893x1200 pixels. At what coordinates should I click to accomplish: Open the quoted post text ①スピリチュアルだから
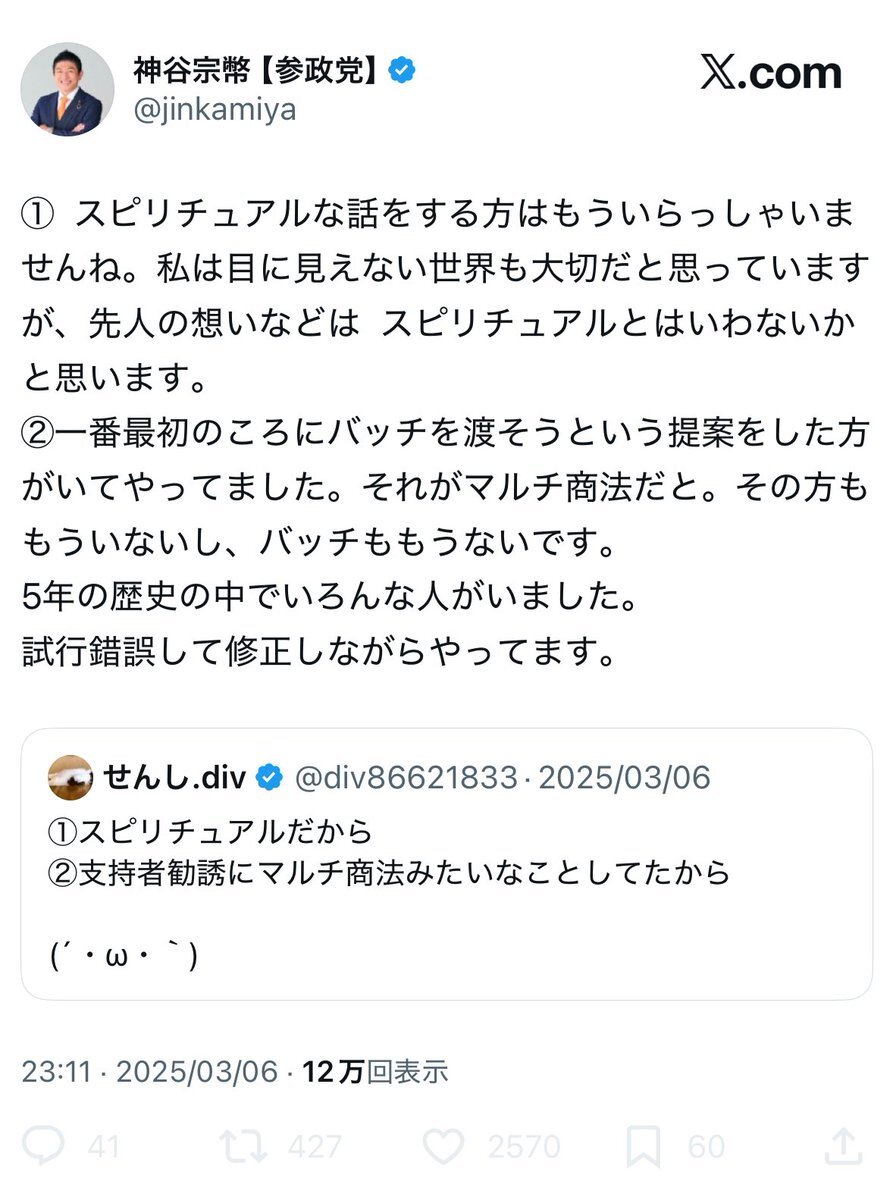pyautogui.click(x=210, y=830)
